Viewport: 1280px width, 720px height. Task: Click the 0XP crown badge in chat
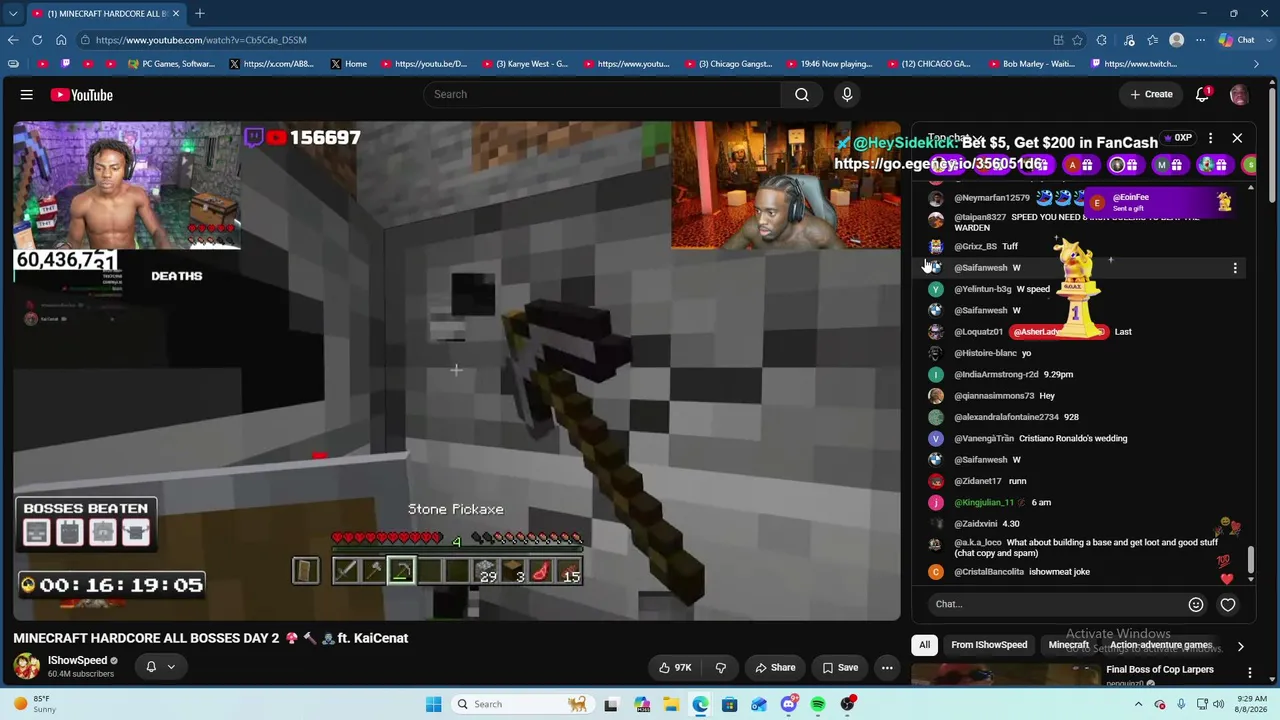1176,138
